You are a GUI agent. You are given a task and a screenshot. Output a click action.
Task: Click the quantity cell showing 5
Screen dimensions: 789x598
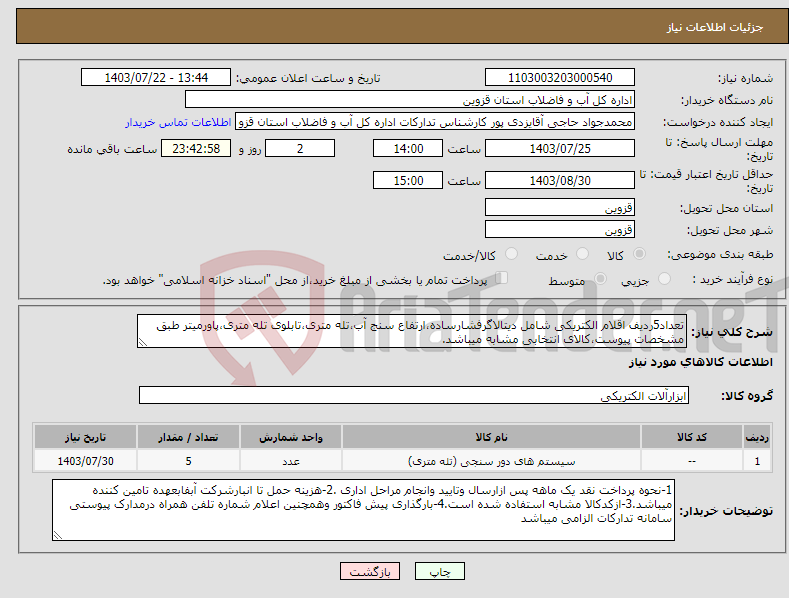(188, 461)
